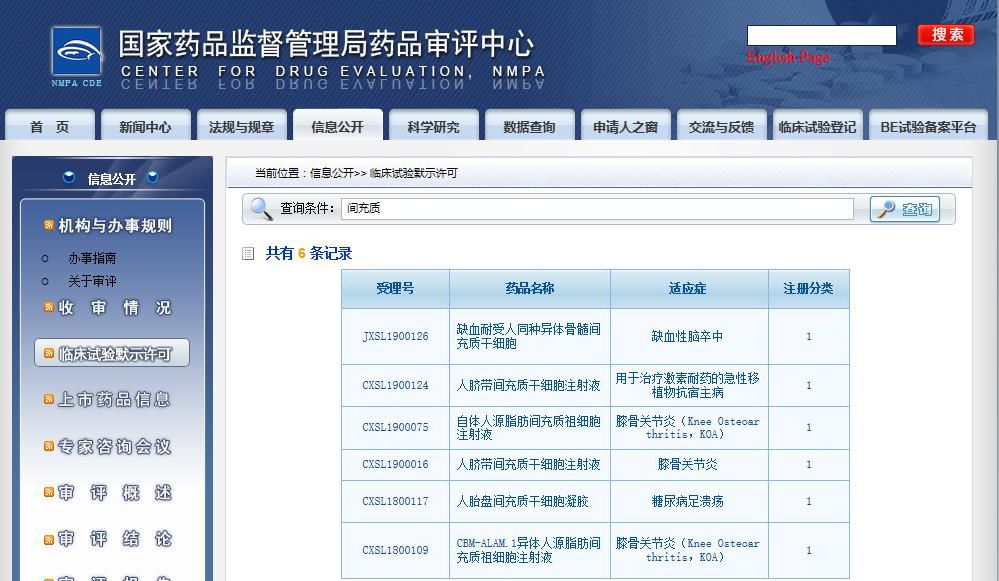The width and height of the screenshot is (999, 581).
Task: Click the magnifier icon beside 查询条件
Action: [x=261, y=208]
